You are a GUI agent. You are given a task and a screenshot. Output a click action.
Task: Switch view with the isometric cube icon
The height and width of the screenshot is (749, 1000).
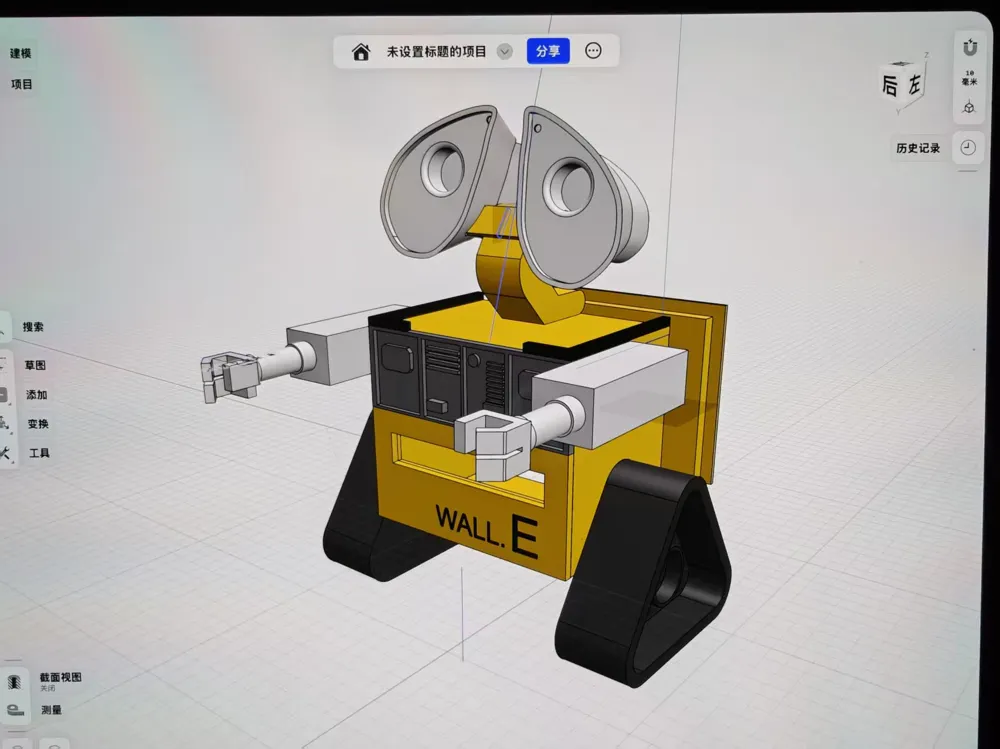[969, 107]
